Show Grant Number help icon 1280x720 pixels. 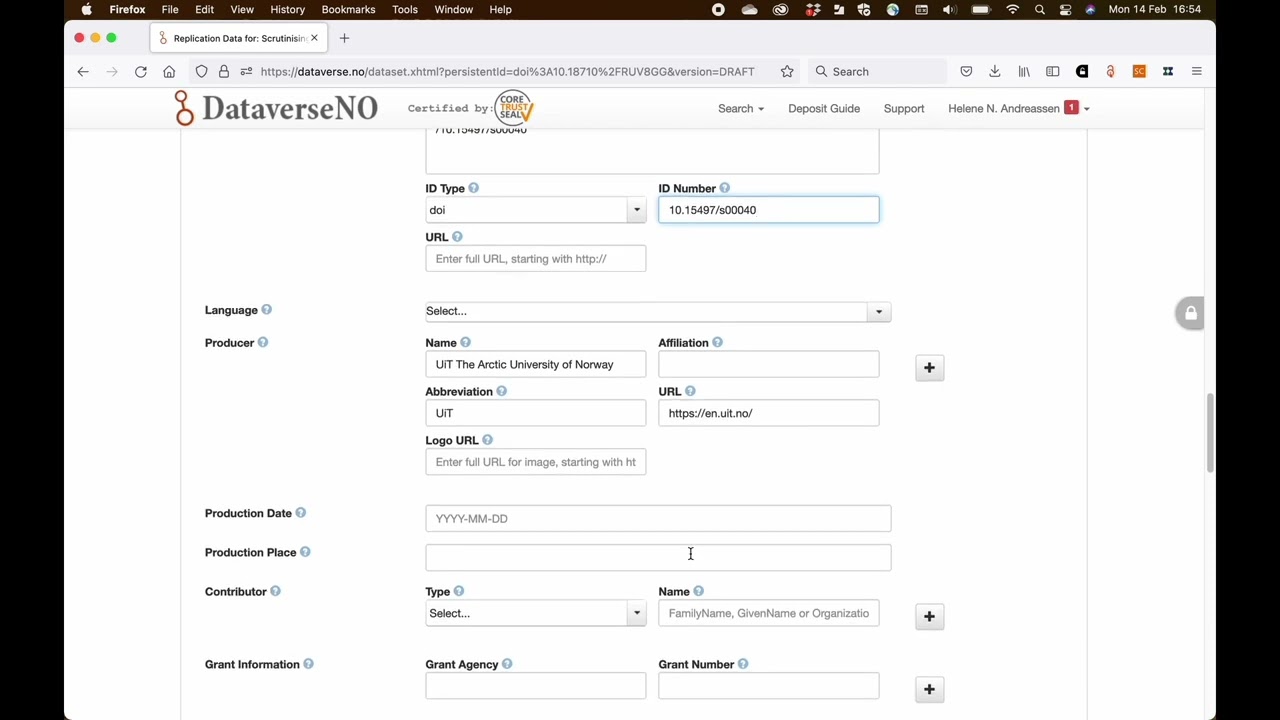point(743,664)
